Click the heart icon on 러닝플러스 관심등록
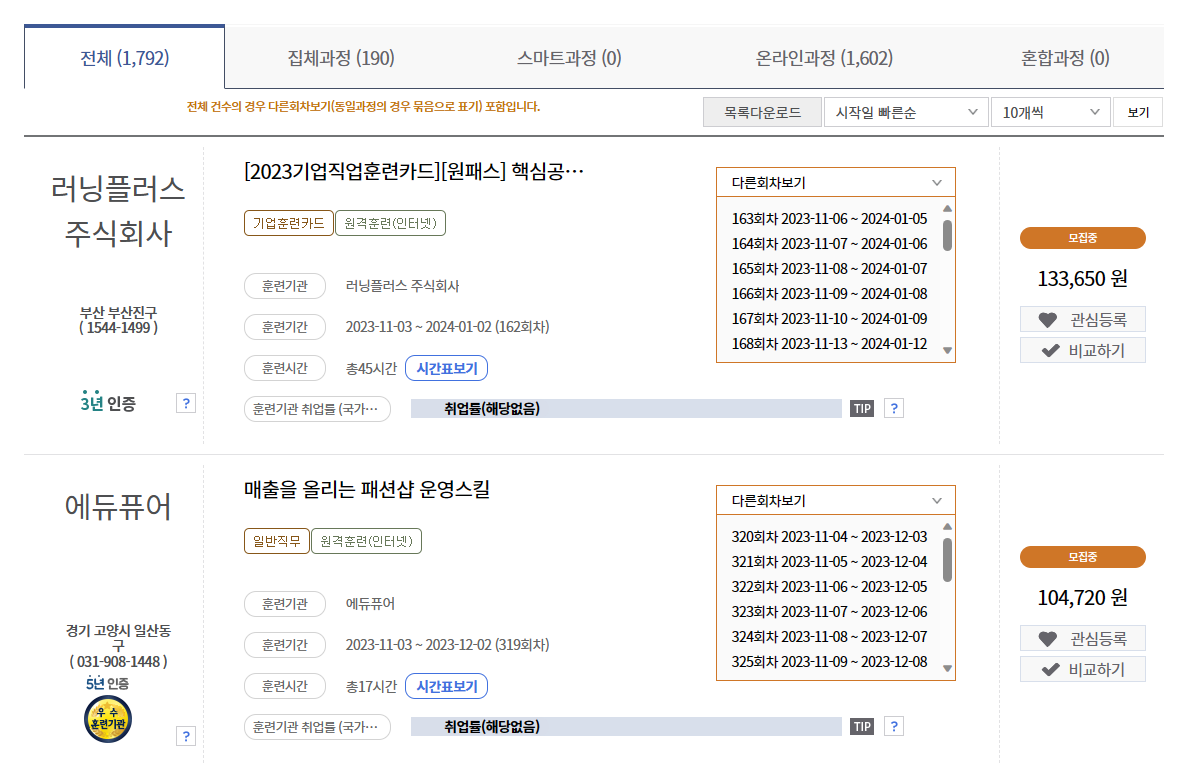 (x=1047, y=319)
